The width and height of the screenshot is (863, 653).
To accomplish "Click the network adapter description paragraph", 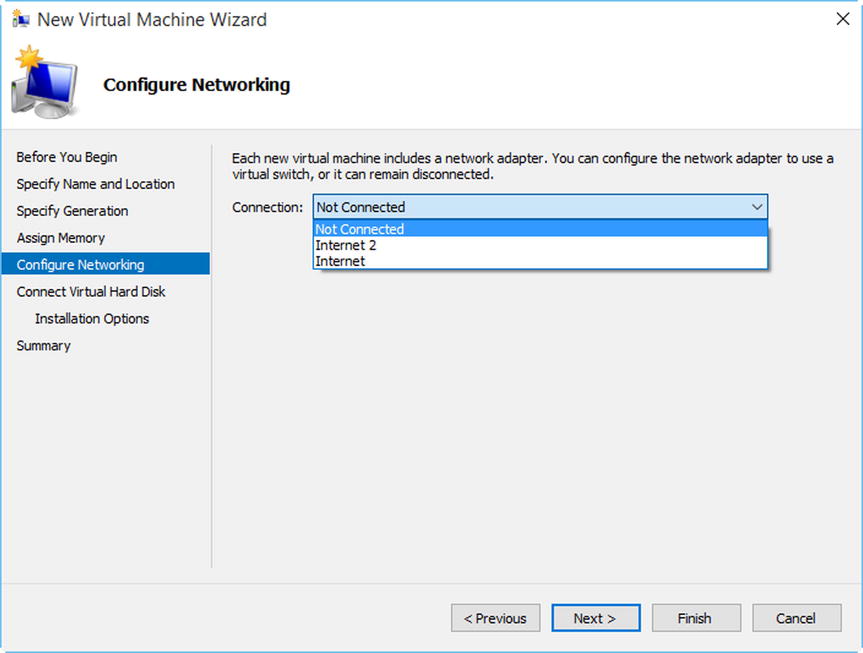I will [532, 166].
